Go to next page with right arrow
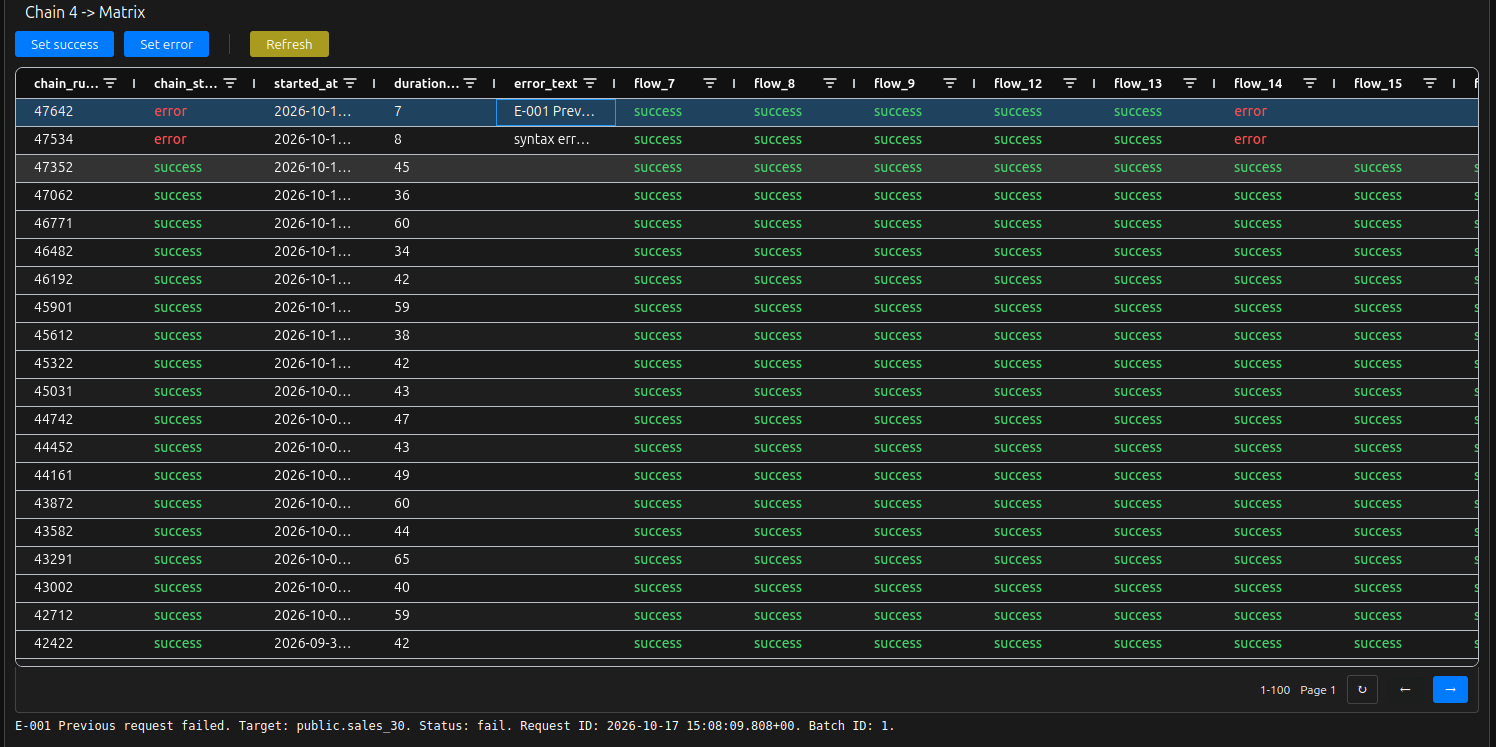The width and height of the screenshot is (1496, 747). coord(1450,689)
